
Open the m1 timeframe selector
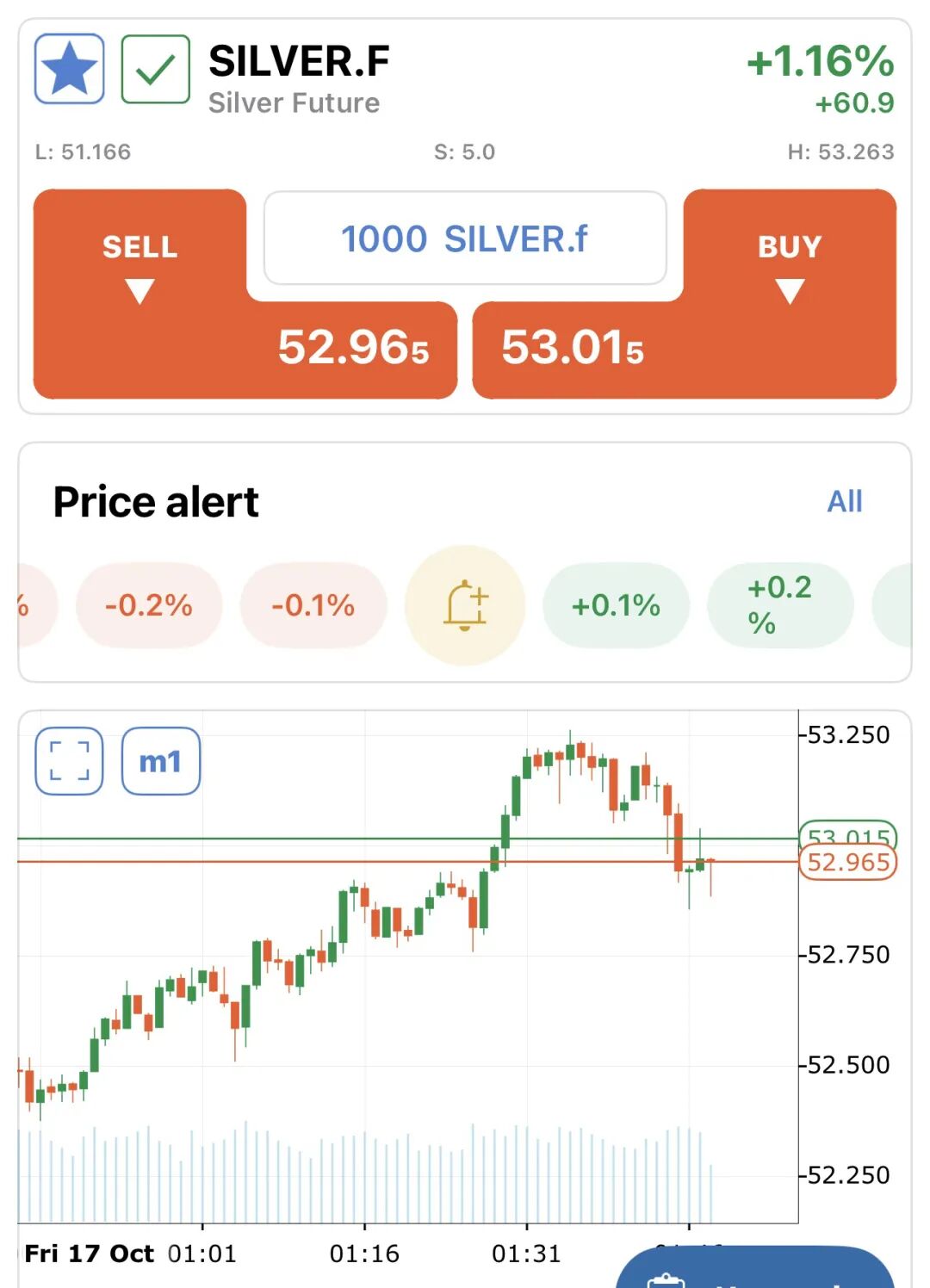161,761
